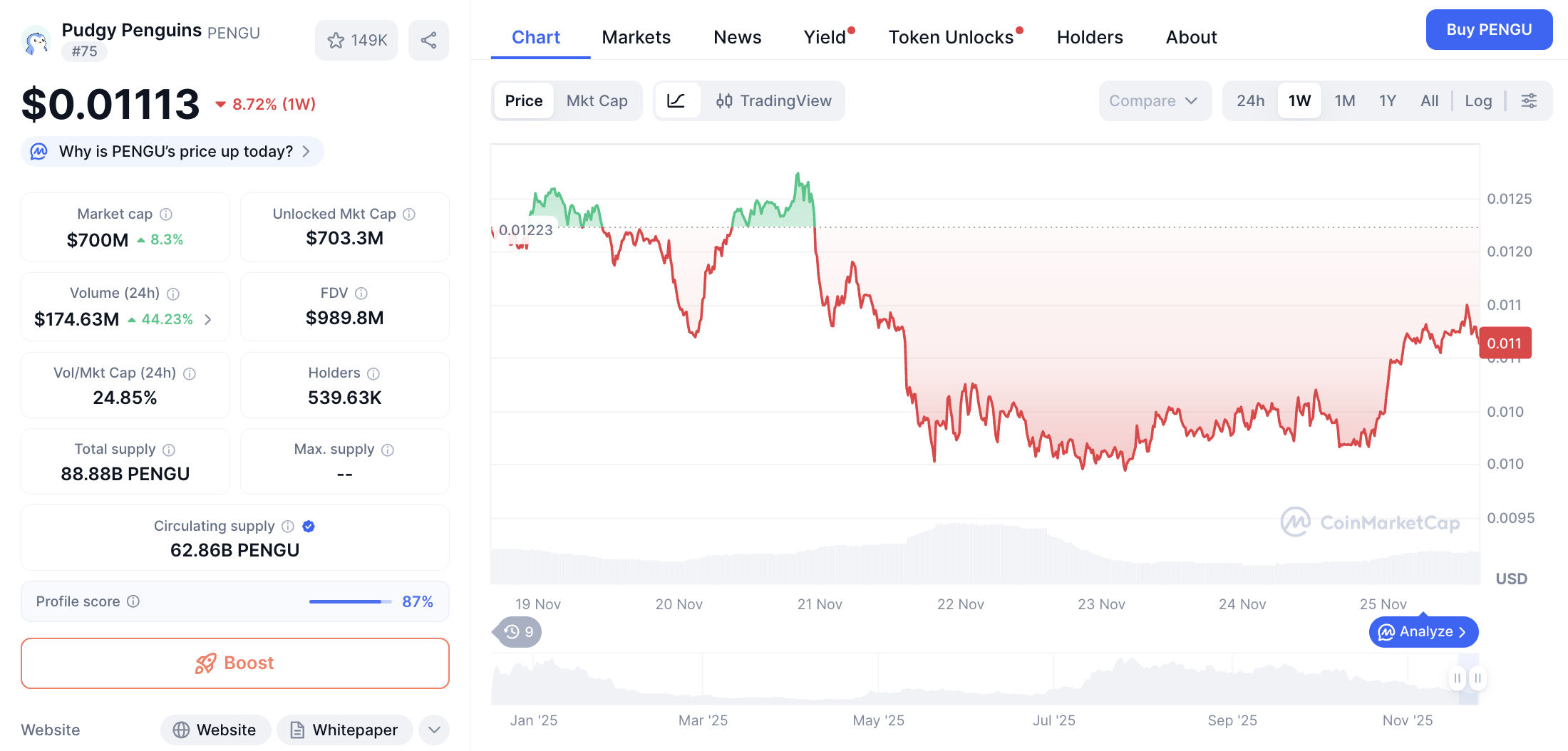Open chart settings sliders icon
This screenshot has height=751, width=1568.
(1529, 100)
